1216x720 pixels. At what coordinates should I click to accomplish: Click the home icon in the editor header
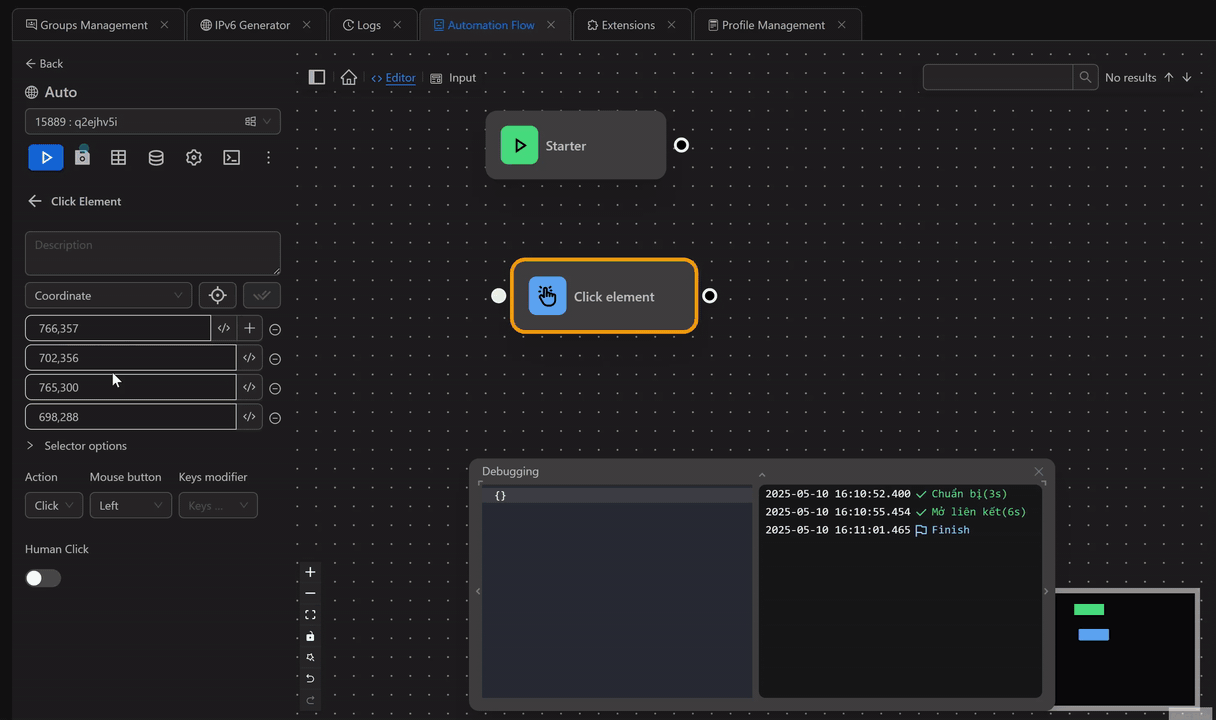pyautogui.click(x=348, y=77)
